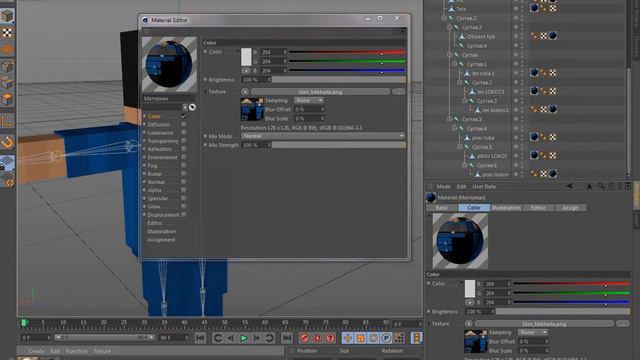The width and height of the screenshot is (640, 360).
Task: Step to previous frame in timeline controls
Action: coord(231,338)
